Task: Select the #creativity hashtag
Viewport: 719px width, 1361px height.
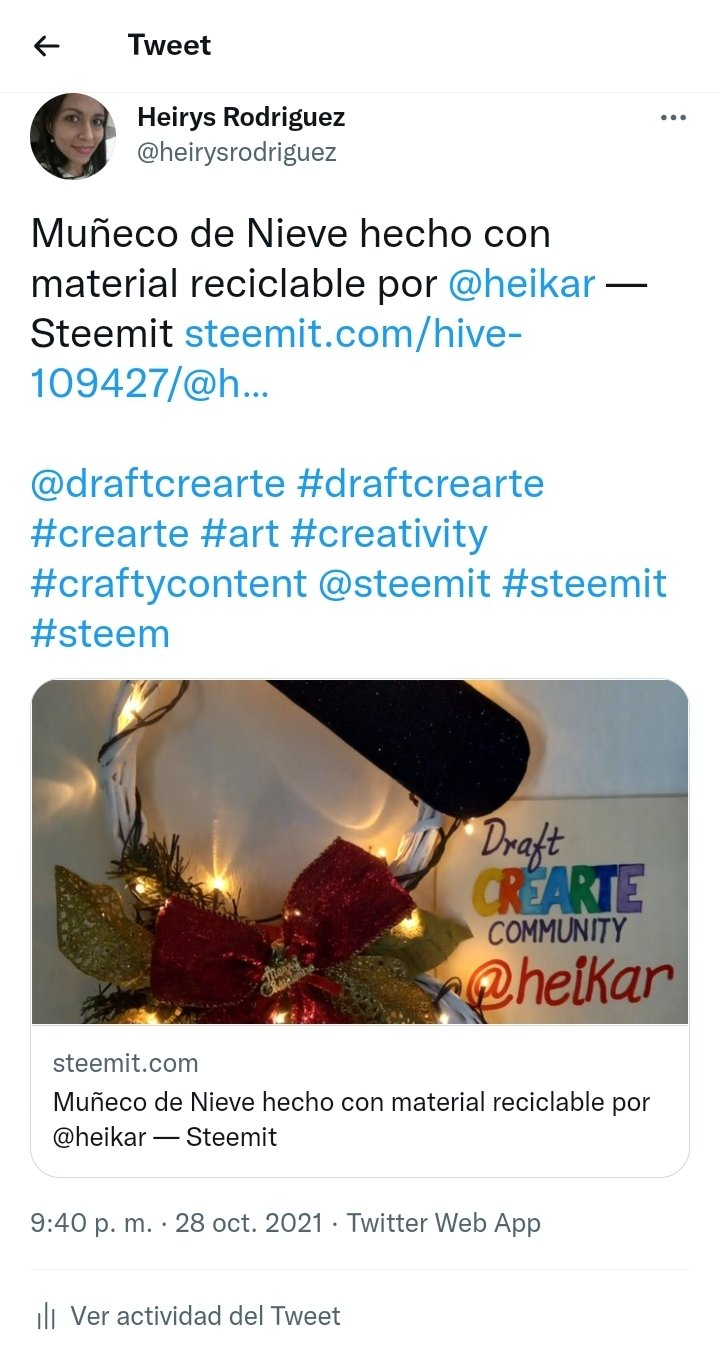Action: (389, 534)
